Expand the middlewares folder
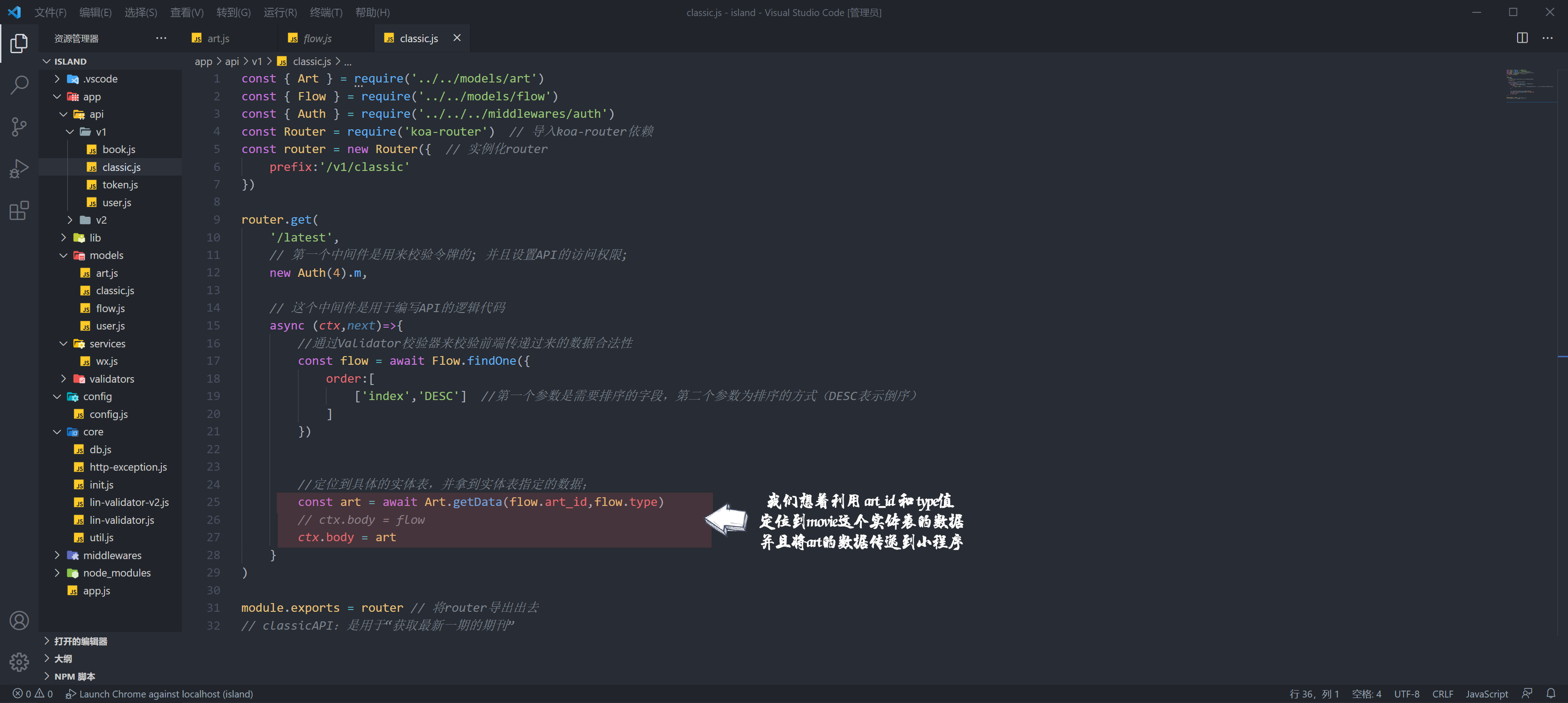The image size is (1568, 703). (112, 555)
